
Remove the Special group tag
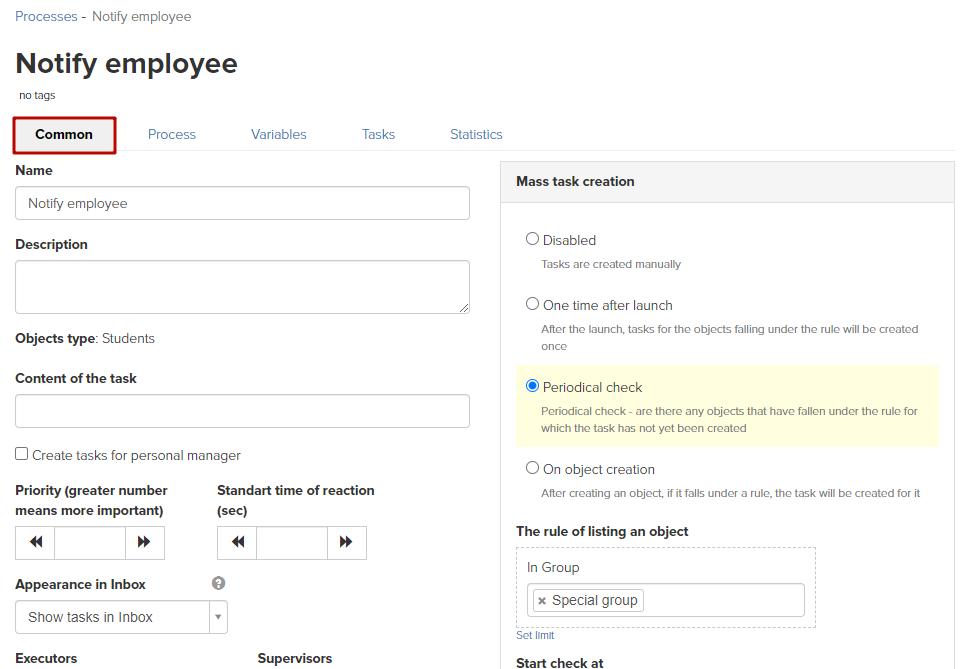click(x=542, y=601)
